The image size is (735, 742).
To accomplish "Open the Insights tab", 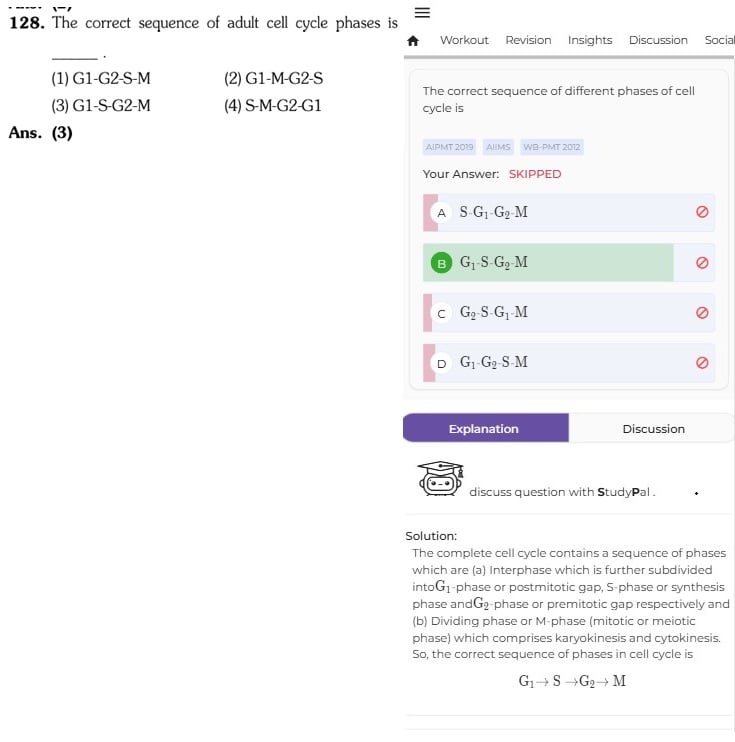I will coord(590,40).
